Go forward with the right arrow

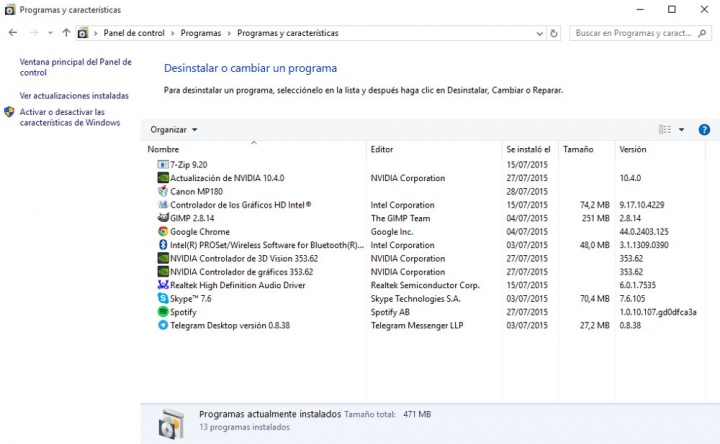34,33
